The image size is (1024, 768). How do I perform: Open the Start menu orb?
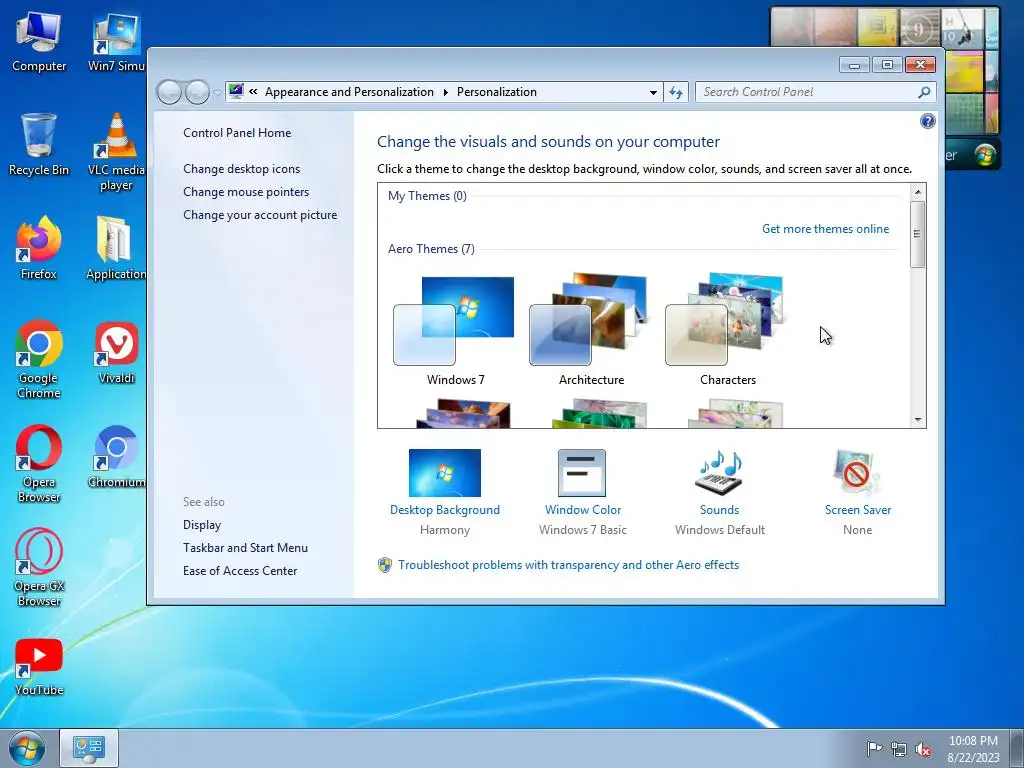(x=27, y=748)
